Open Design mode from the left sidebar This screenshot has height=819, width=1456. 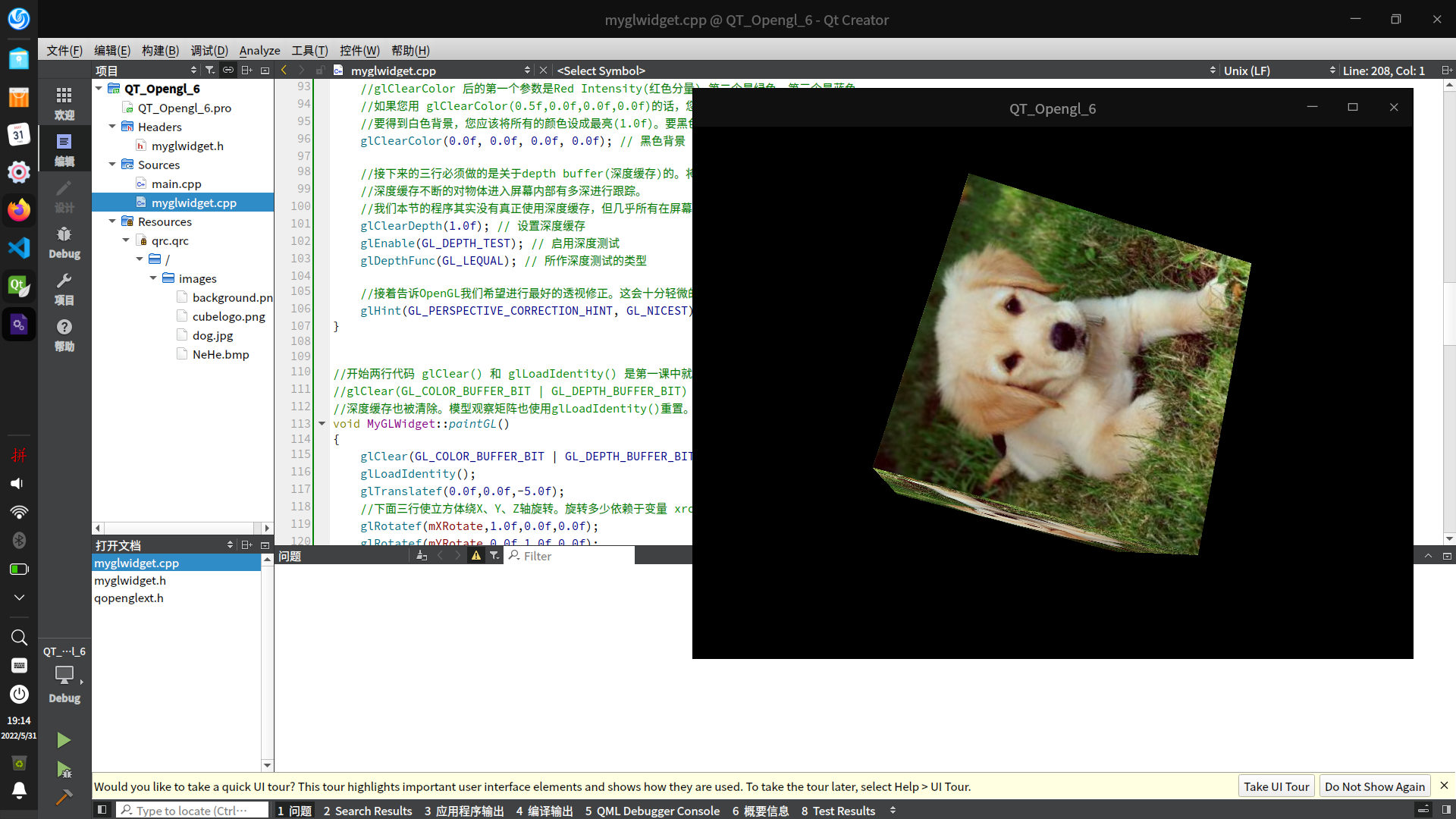point(64,196)
